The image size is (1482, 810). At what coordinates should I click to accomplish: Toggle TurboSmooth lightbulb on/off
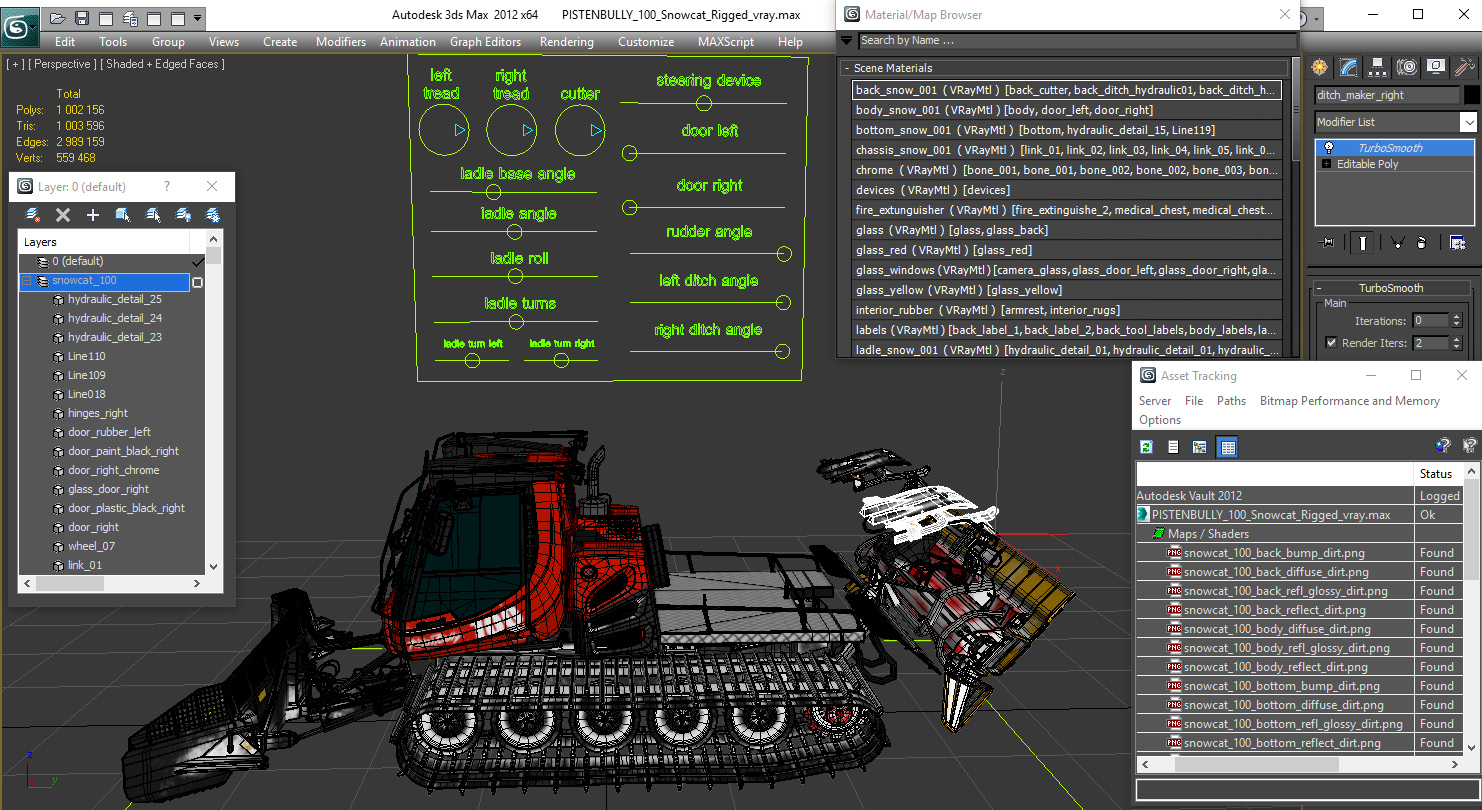pos(1328,148)
